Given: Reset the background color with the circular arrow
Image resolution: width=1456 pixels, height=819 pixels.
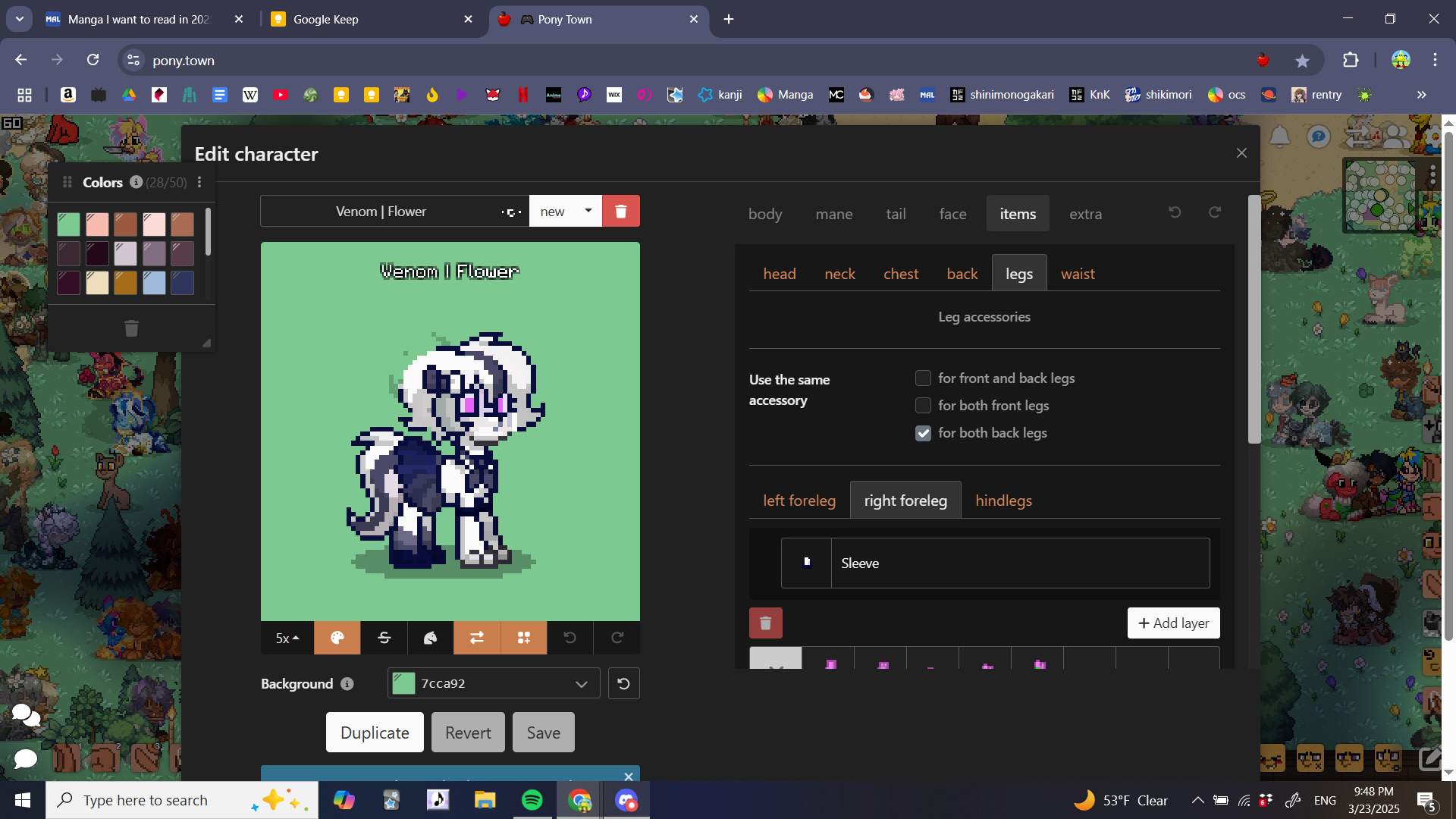Looking at the screenshot, I should pos(623,683).
